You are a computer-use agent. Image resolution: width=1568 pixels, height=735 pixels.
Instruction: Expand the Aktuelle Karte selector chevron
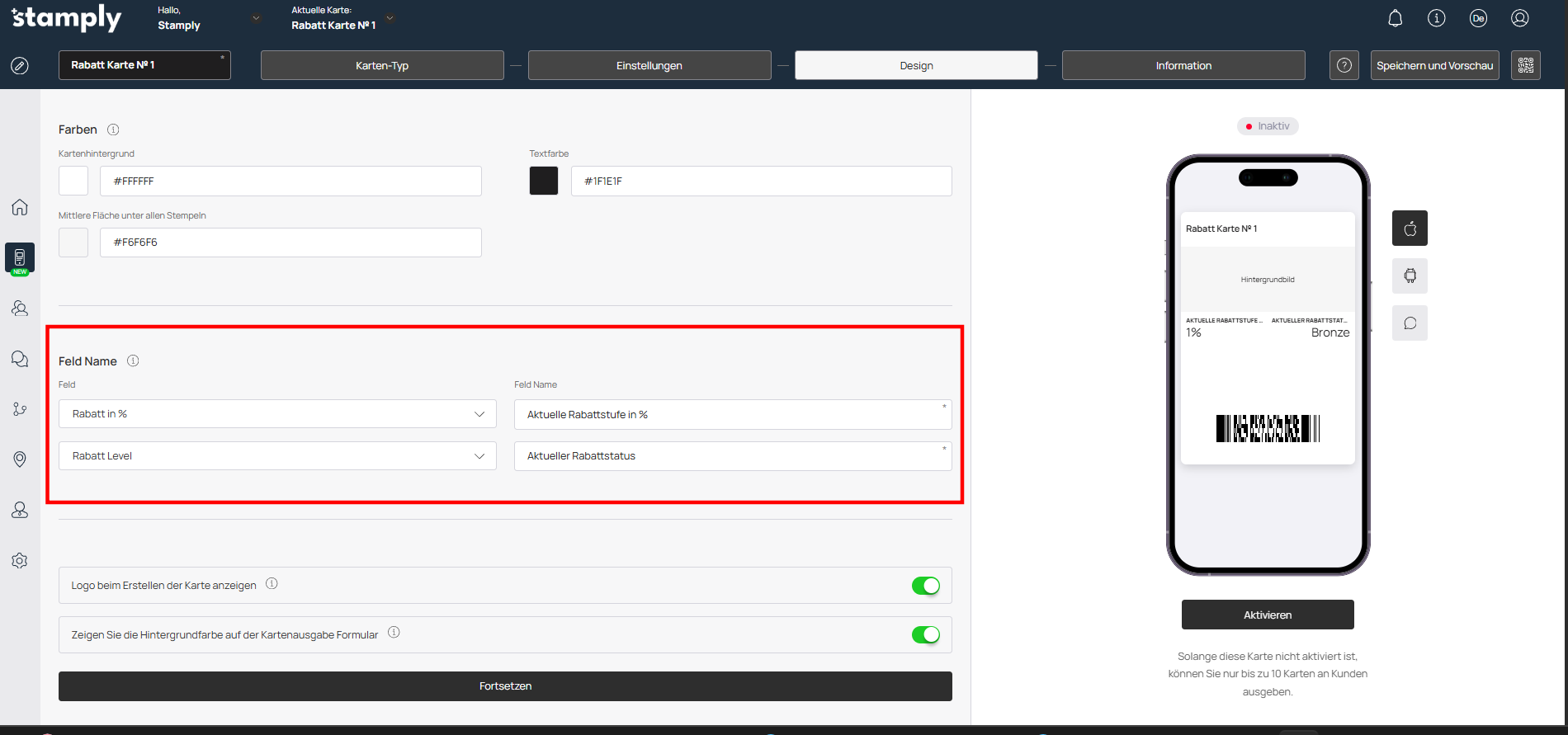(x=390, y=18)
